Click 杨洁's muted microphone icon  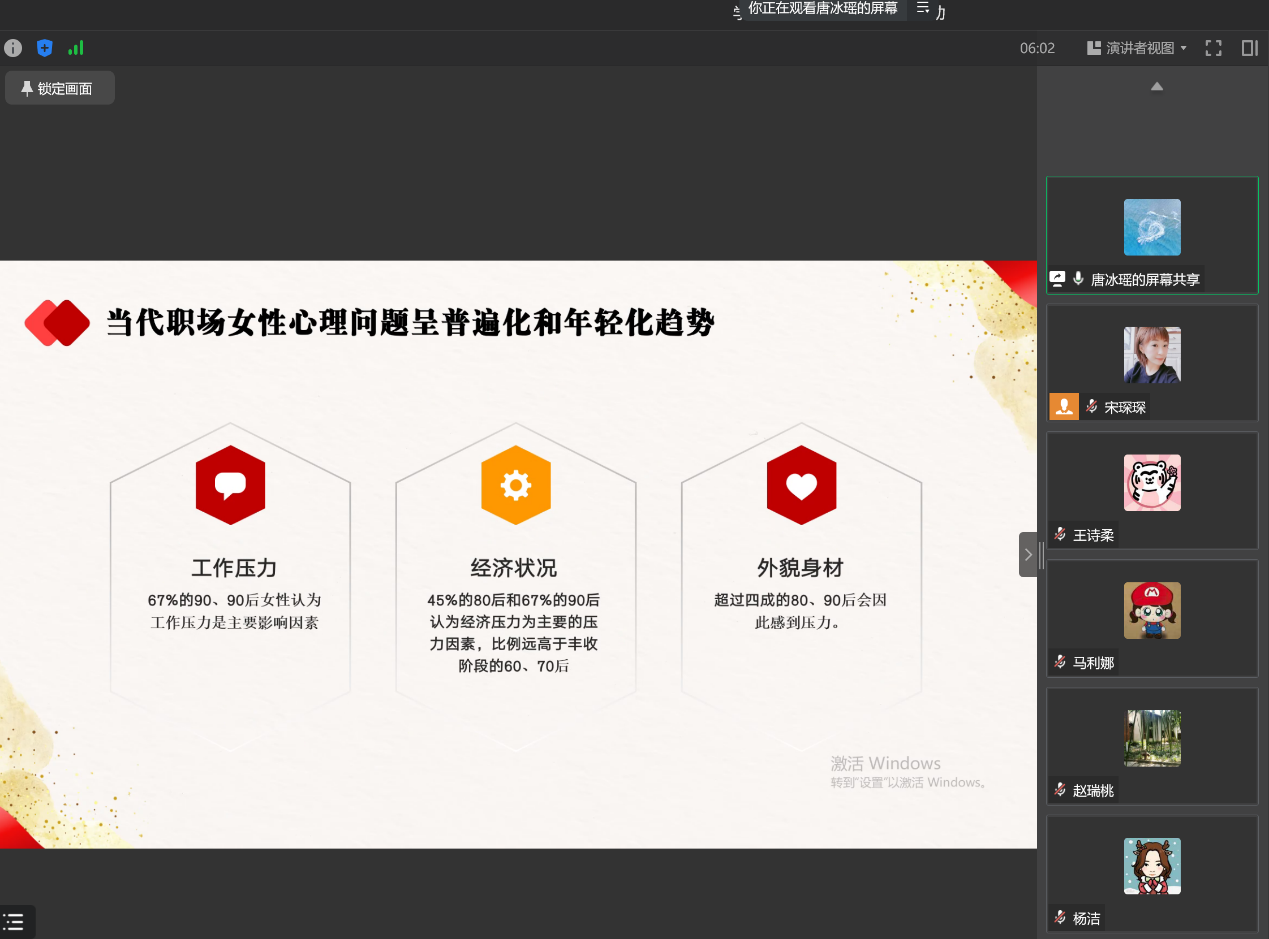(1060, 918)
